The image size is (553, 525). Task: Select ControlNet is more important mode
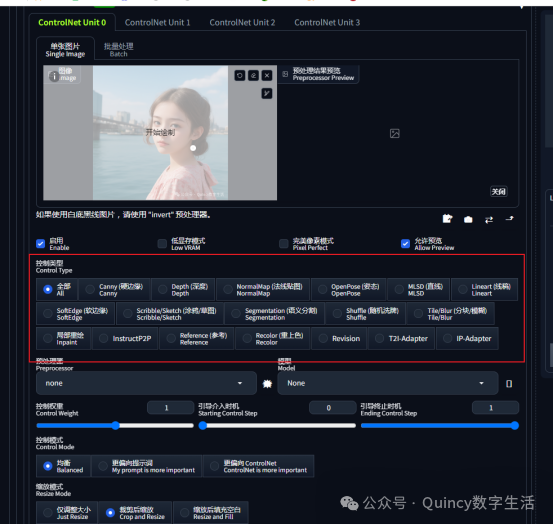259,466
